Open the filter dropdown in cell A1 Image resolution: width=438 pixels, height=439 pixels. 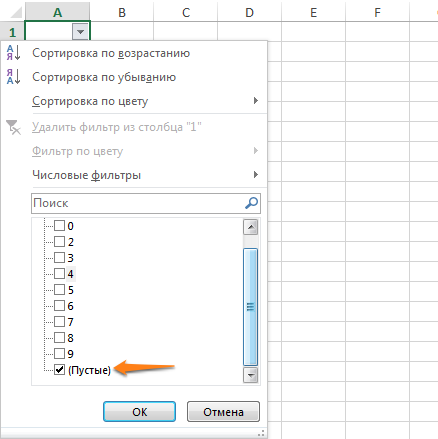[x=80, y=32]
